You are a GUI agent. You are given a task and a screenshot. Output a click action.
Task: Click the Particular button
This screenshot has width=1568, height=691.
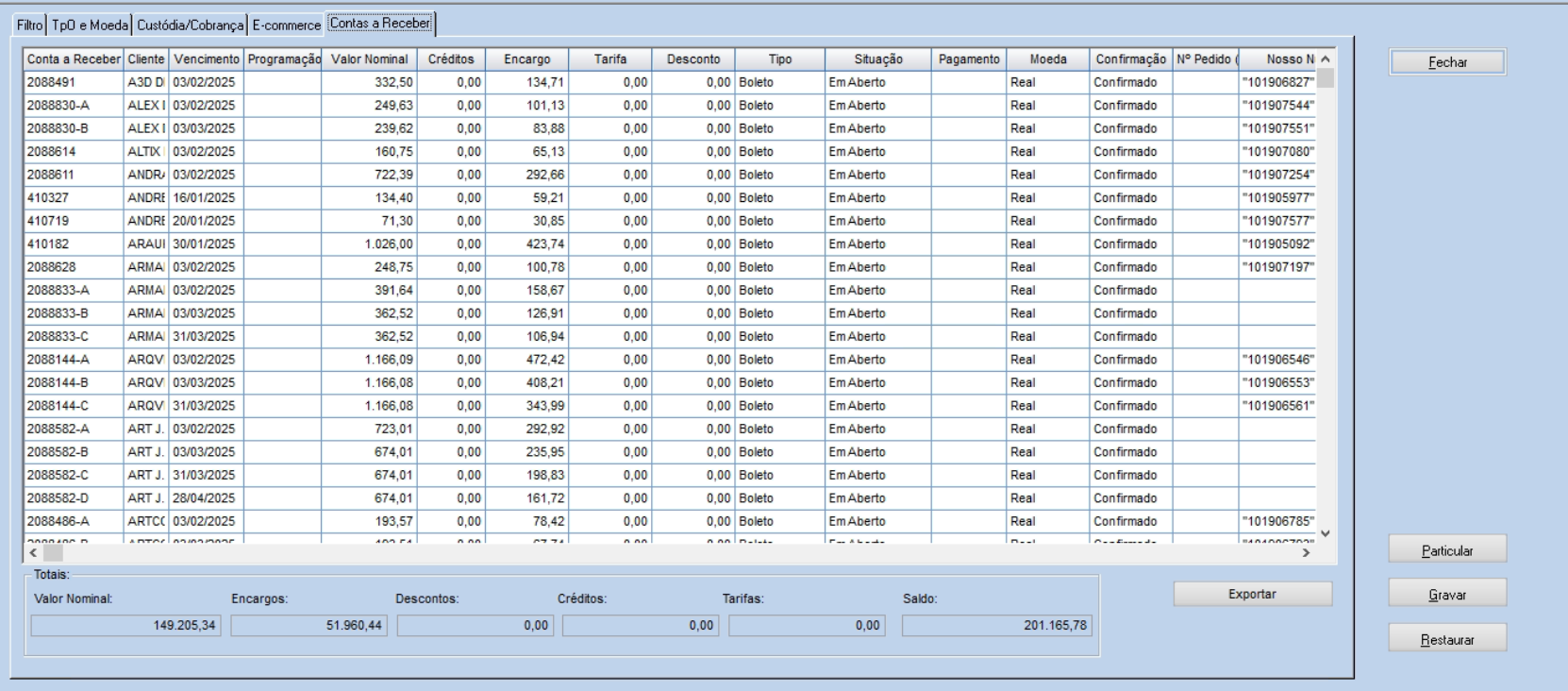(x=1447, y=550)
